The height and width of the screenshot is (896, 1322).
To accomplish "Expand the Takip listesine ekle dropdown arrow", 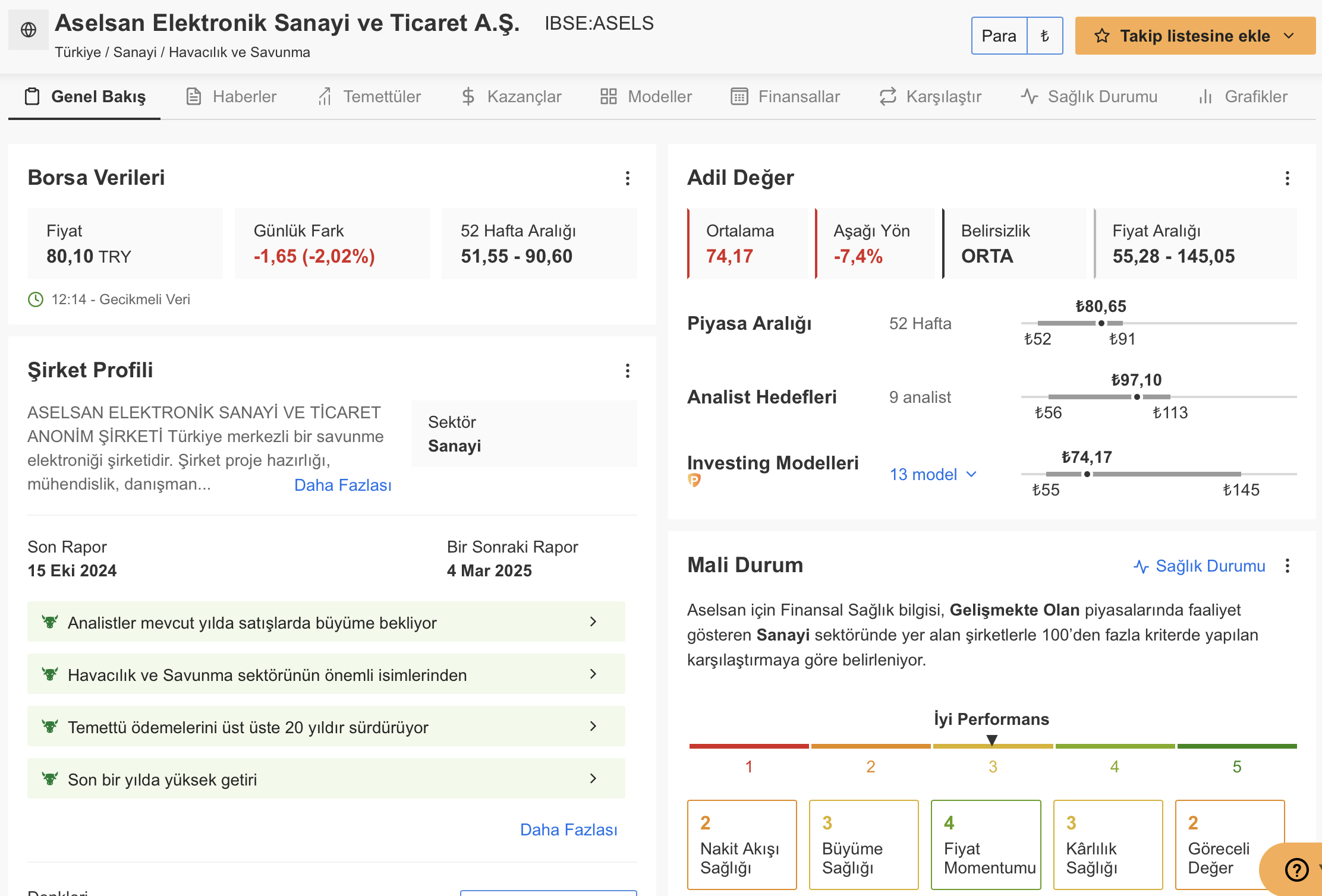I will [x=1289, y=36].
